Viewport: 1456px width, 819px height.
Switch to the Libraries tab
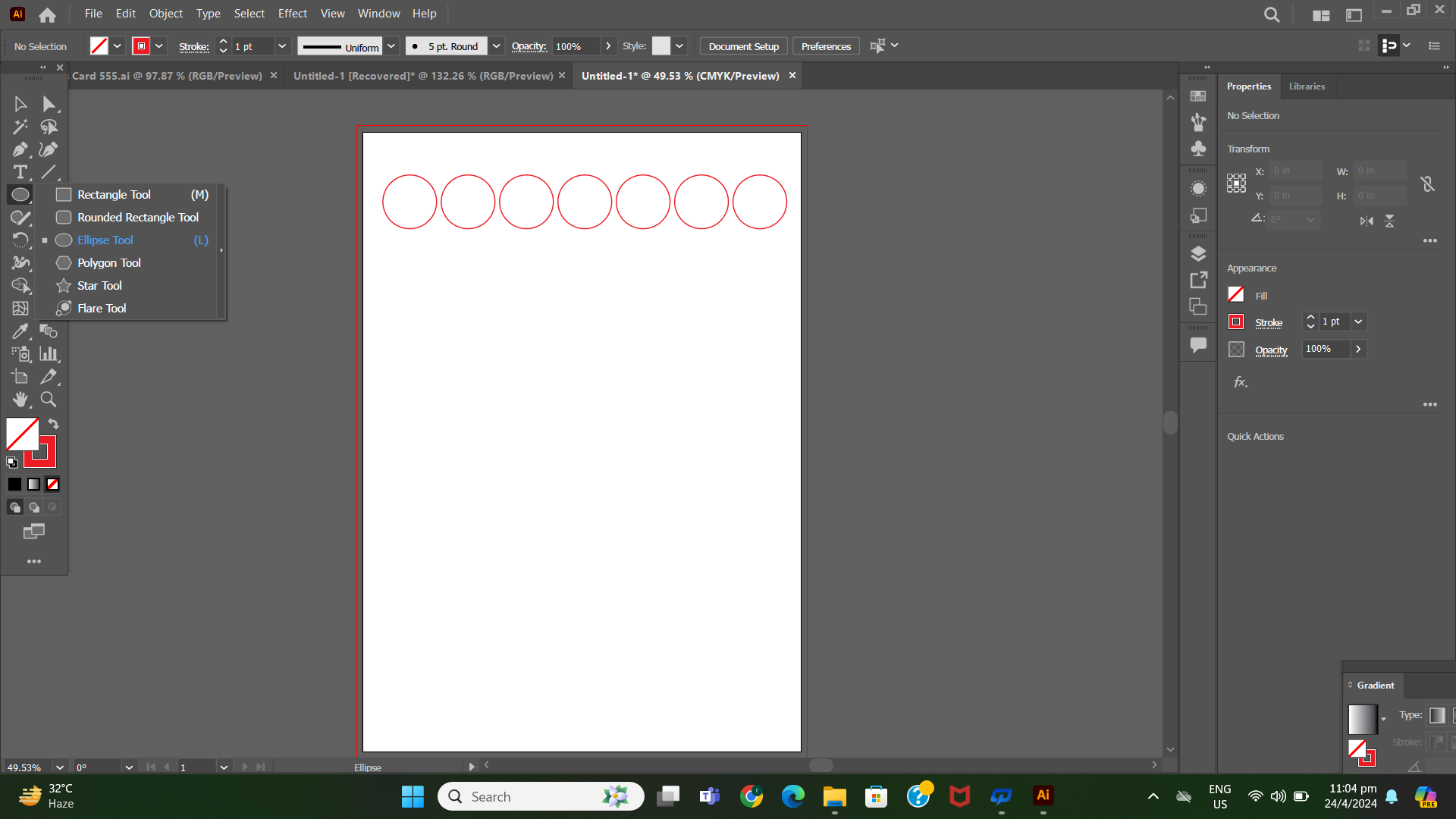click(x=1307, y=86)
